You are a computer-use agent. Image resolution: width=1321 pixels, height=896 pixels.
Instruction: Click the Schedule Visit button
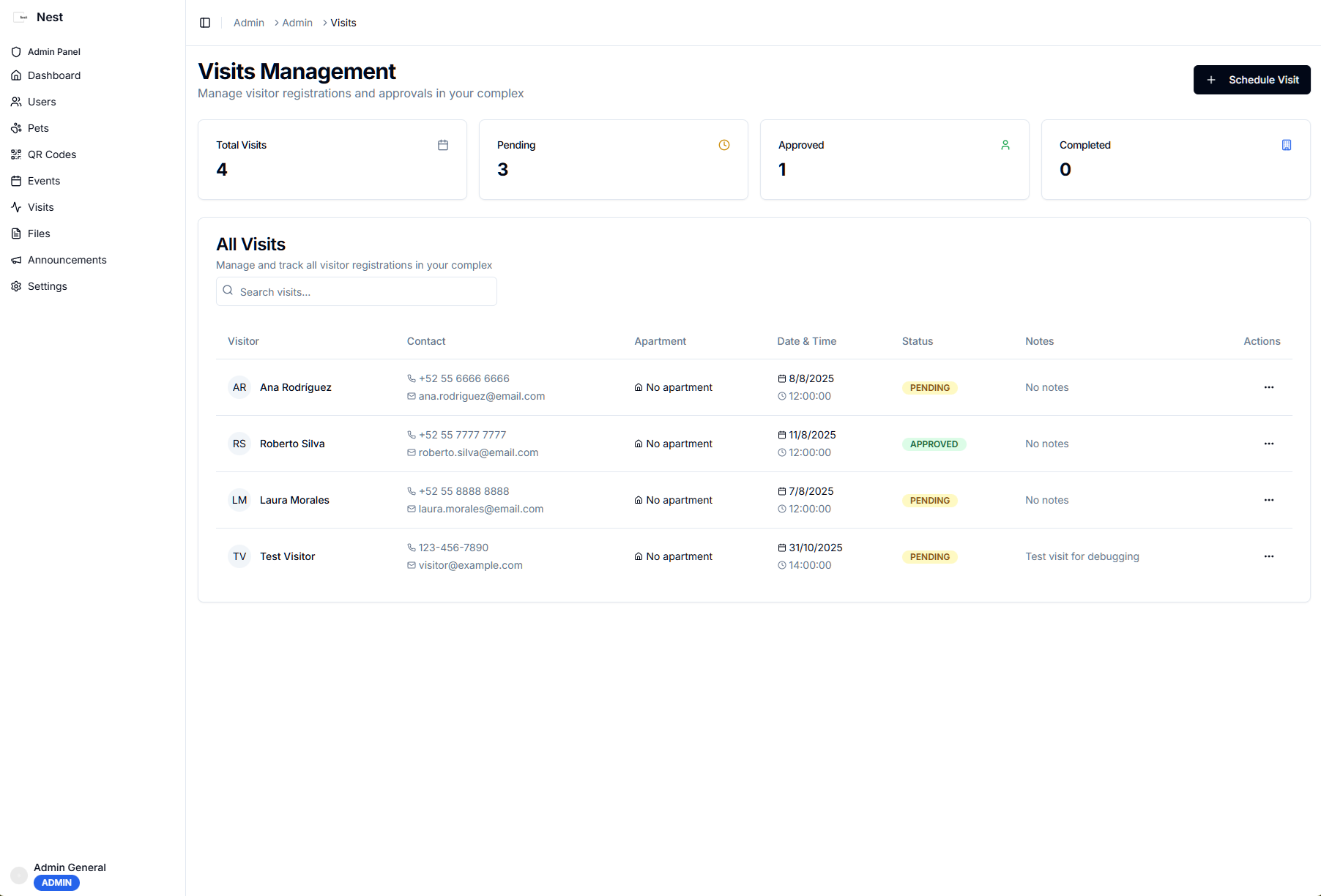(1251, 80)
